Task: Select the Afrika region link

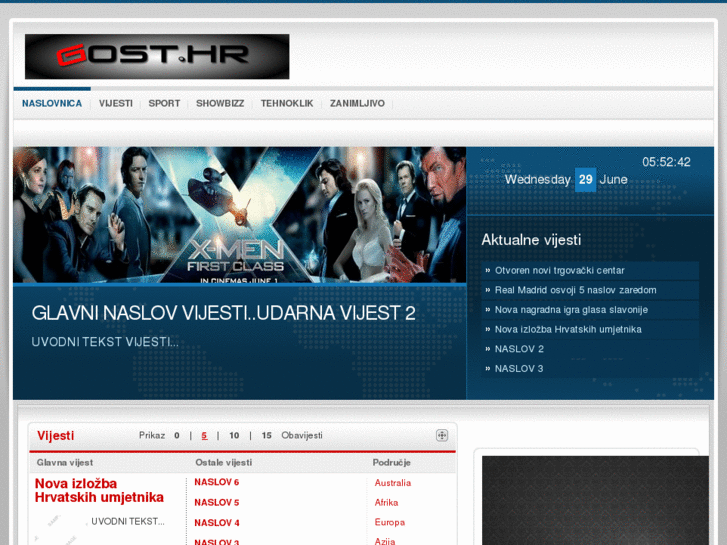Action: [x=386, y=502]
